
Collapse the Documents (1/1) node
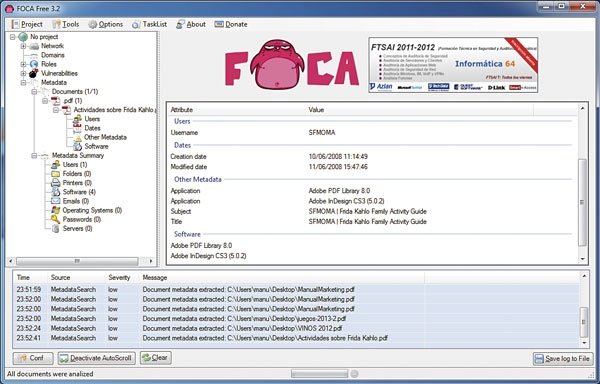click(34, 92)
